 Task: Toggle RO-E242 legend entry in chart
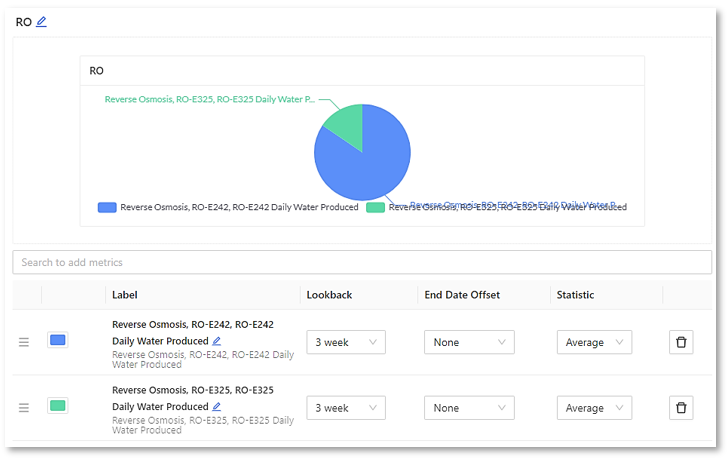[228, 207]
